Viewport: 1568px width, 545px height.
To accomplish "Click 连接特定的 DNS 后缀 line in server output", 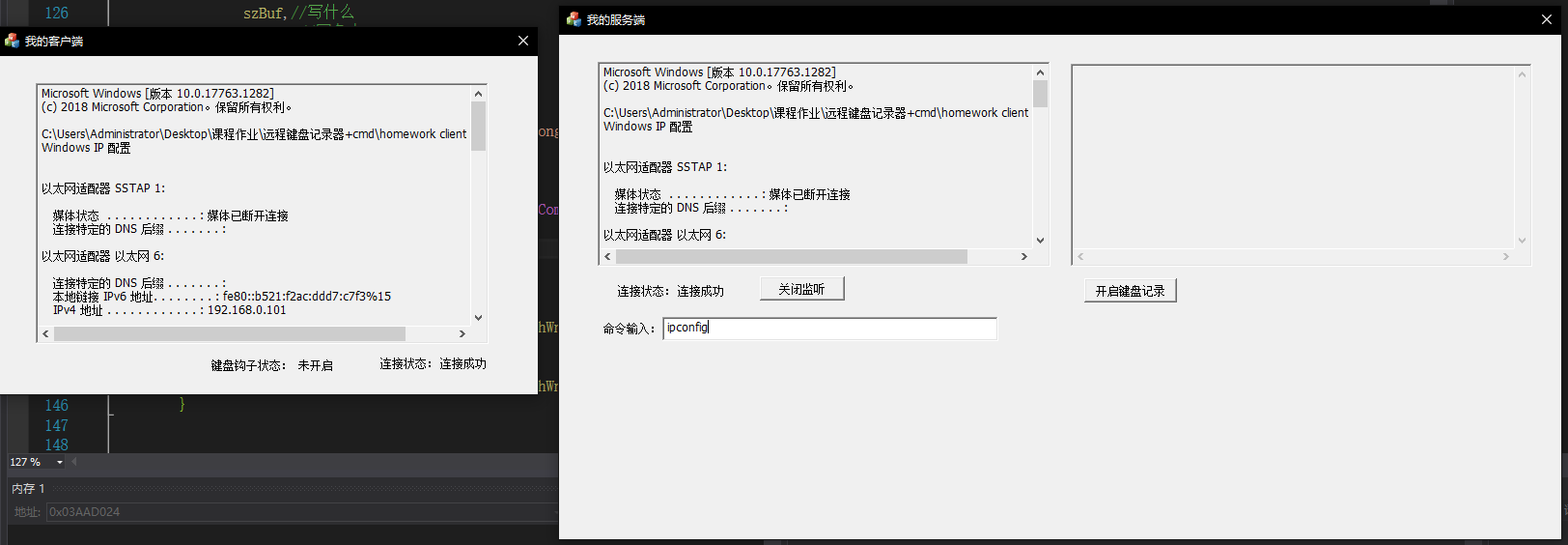I will [x=701, y=208].
